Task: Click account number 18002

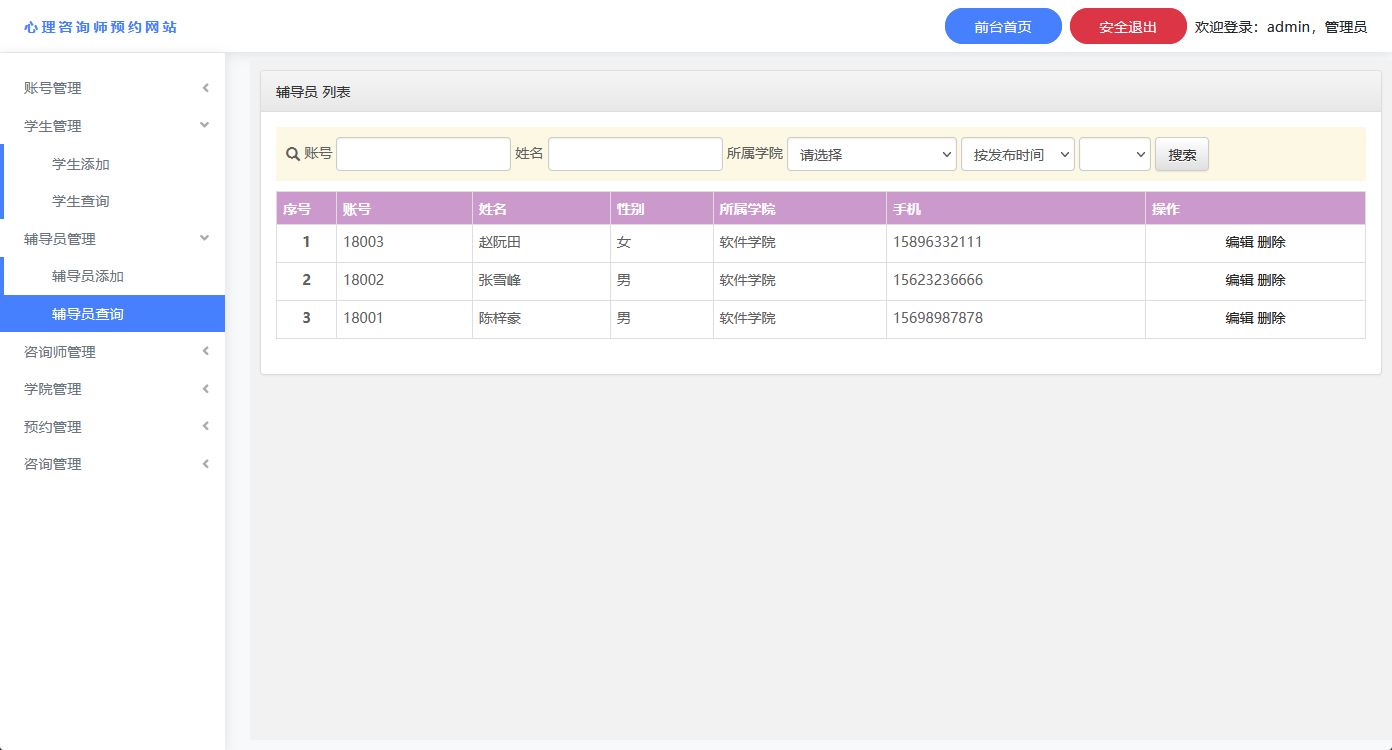Action: click(x=363, y=280)
